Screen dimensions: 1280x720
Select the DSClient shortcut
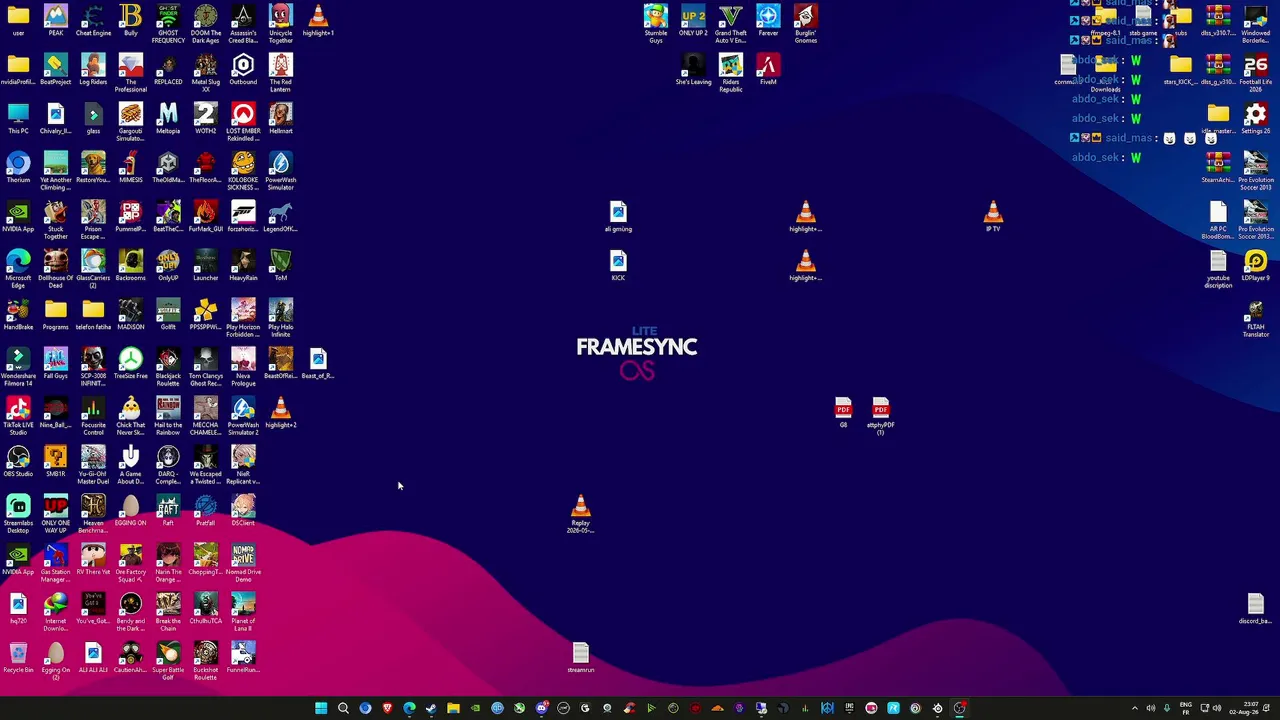click(x=243, y=511)
